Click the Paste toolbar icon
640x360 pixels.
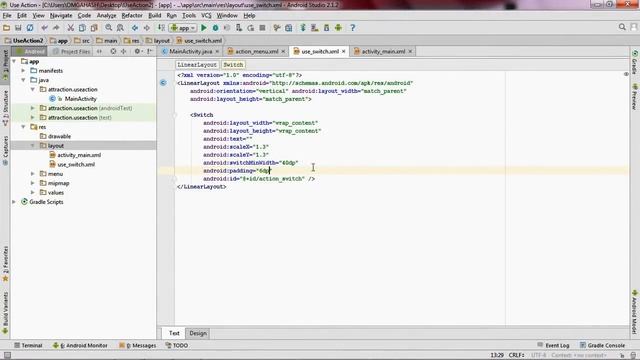tap(94, 28)
